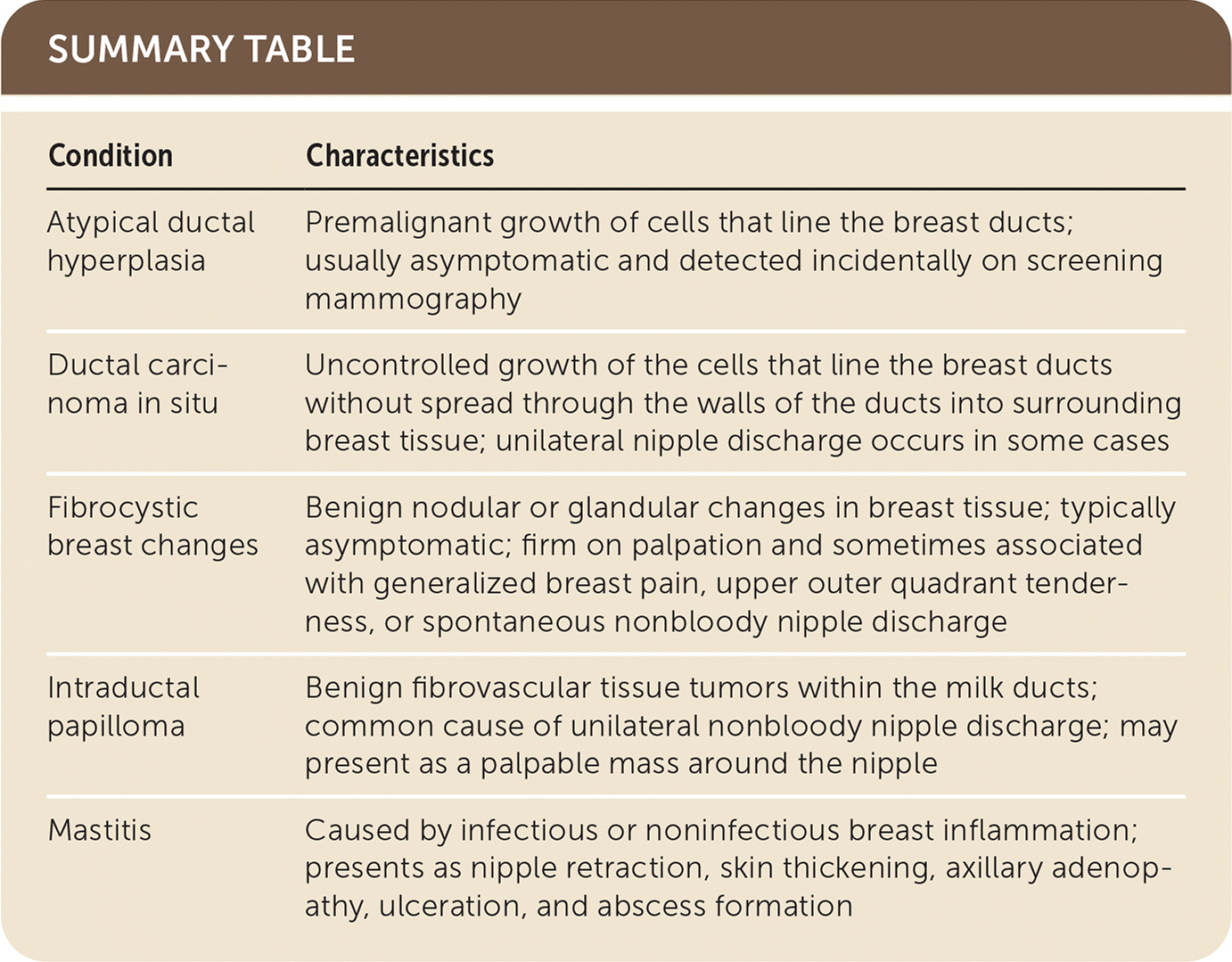
Task: Select the Atypical ductal hyperplasia condition cell
Action: pyautogui.click(x=150, y=241)
